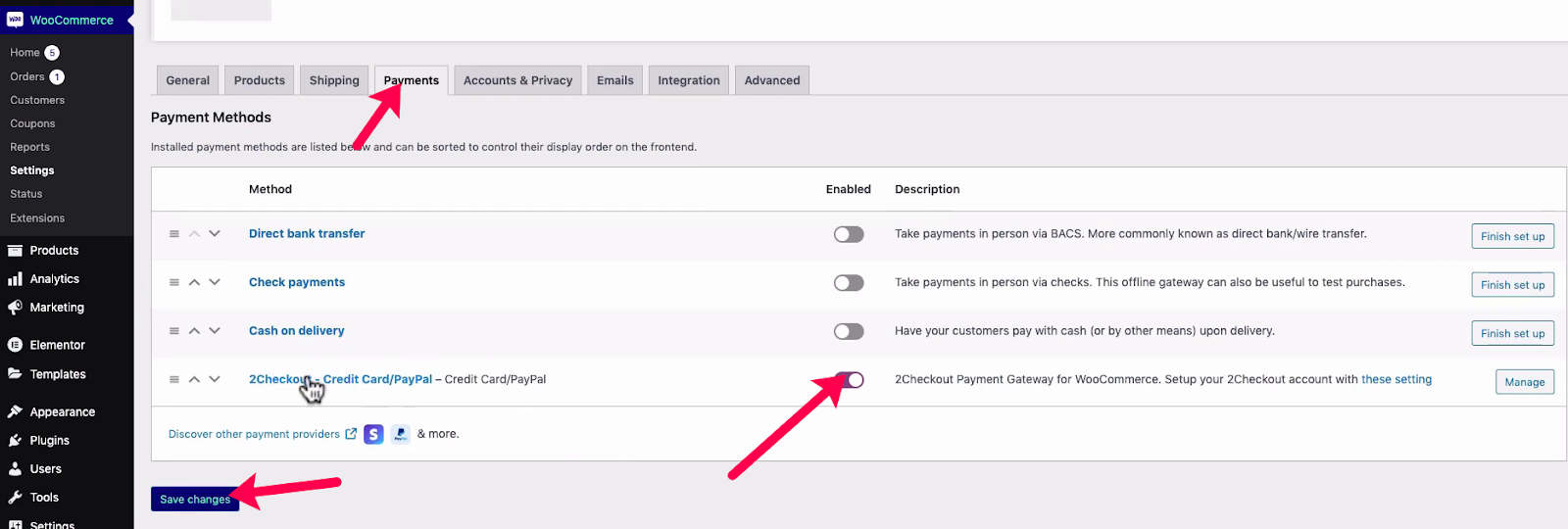The width and height of the screenshot is (1568, 529).
Task: Enable the Cash on delivery toggle
Action: [x=849, y=331]
